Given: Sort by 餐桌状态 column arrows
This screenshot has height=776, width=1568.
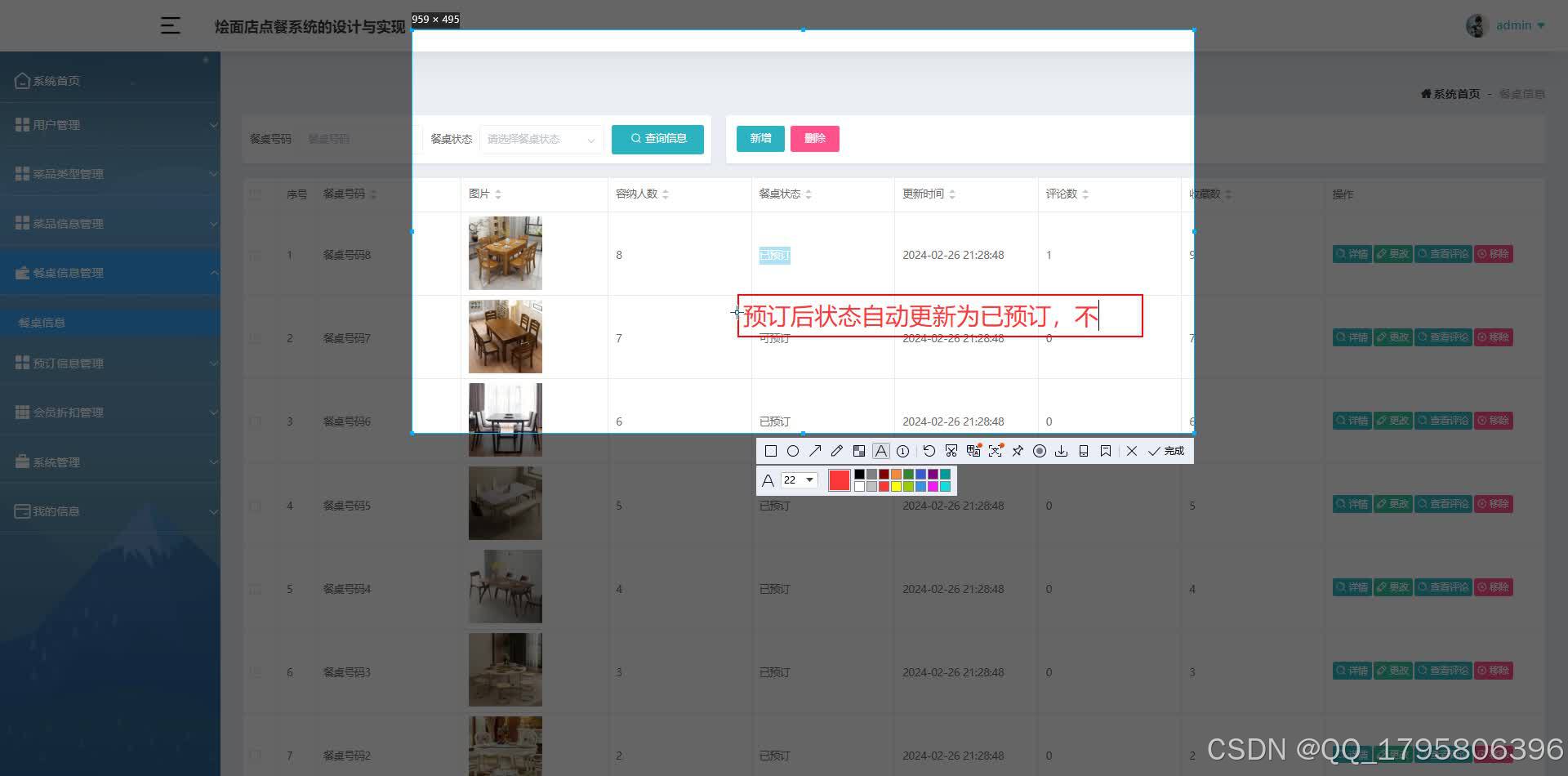Looking at the screenshot, I should 808,194.
